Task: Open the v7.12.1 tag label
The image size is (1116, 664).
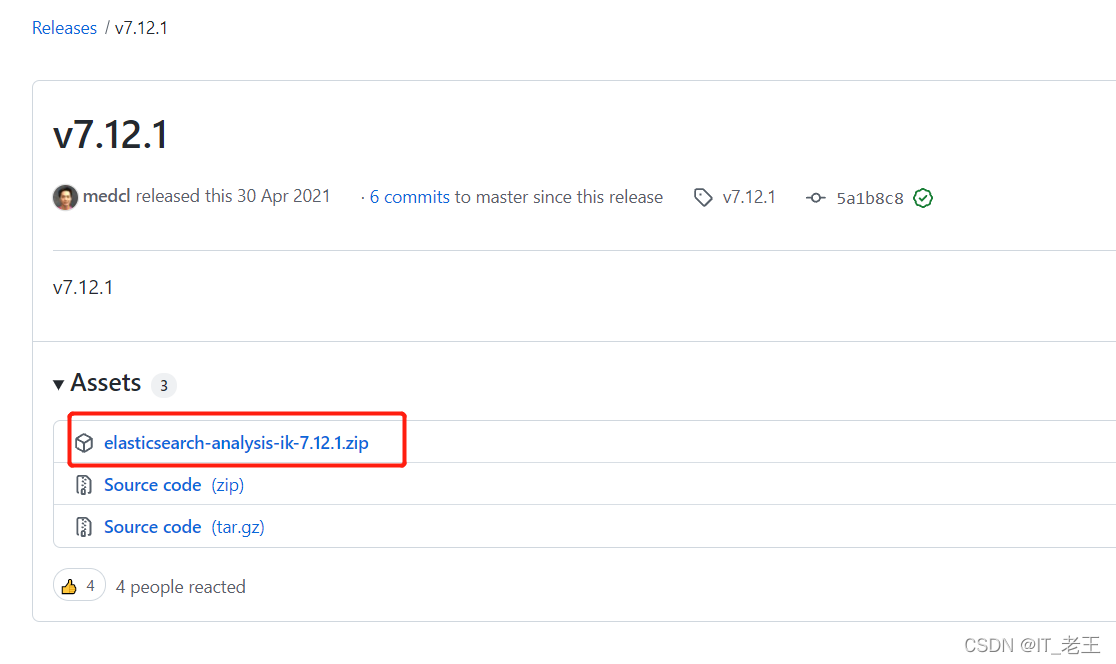Action: [749, 197]
